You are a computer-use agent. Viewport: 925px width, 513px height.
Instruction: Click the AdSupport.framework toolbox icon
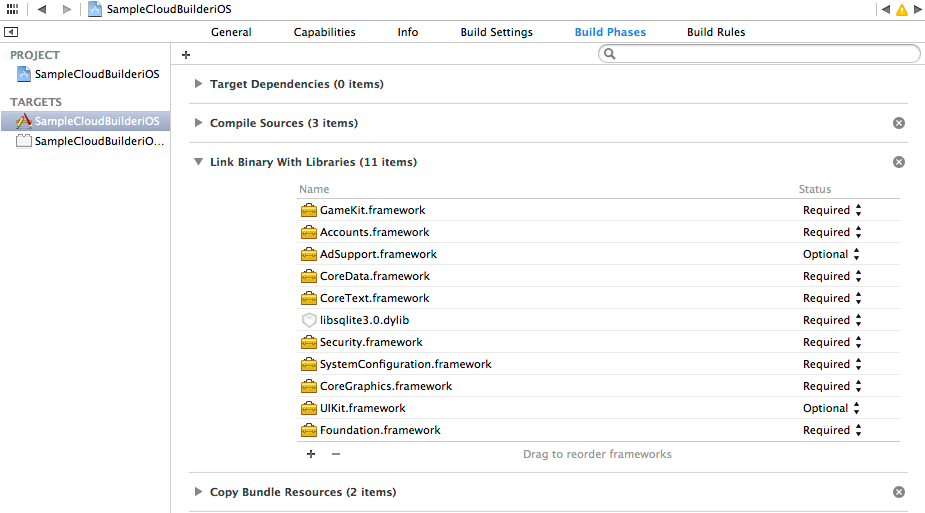click(309, 254)
